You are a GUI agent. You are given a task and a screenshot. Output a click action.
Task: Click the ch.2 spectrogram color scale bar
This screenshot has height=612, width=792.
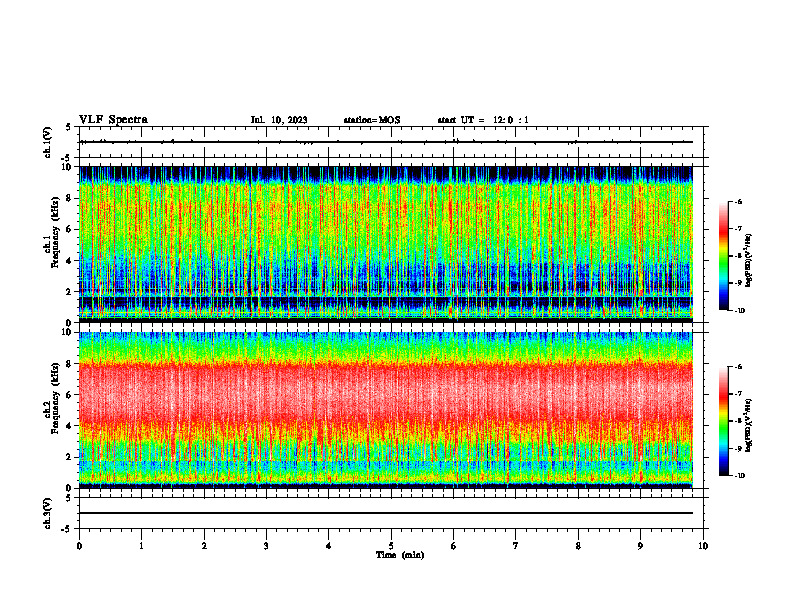click(724, 421)
